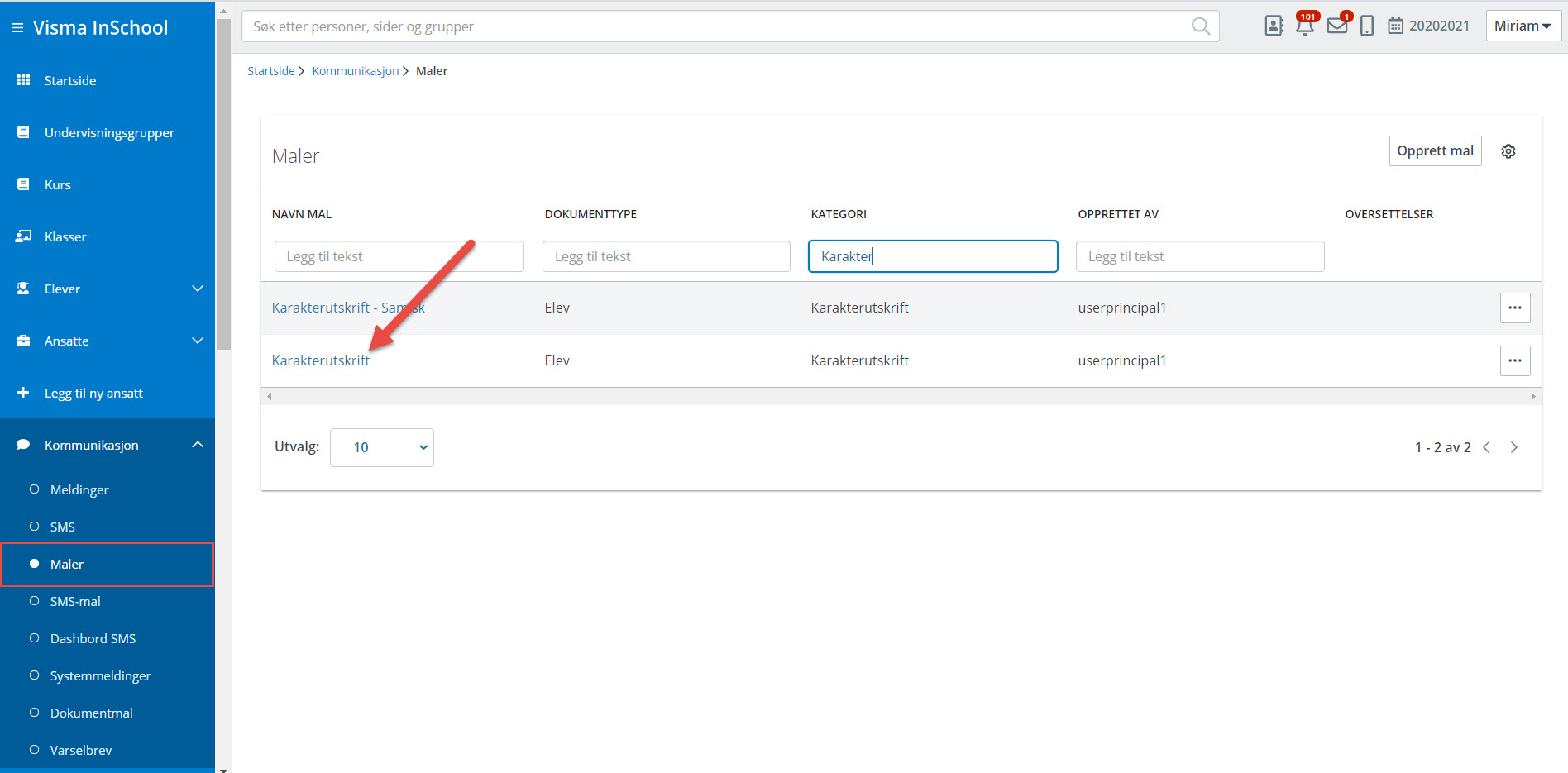Viewport: 1568px width, 773px height.
Task: Open the mail envelope icon
Action: point(1336,26)
